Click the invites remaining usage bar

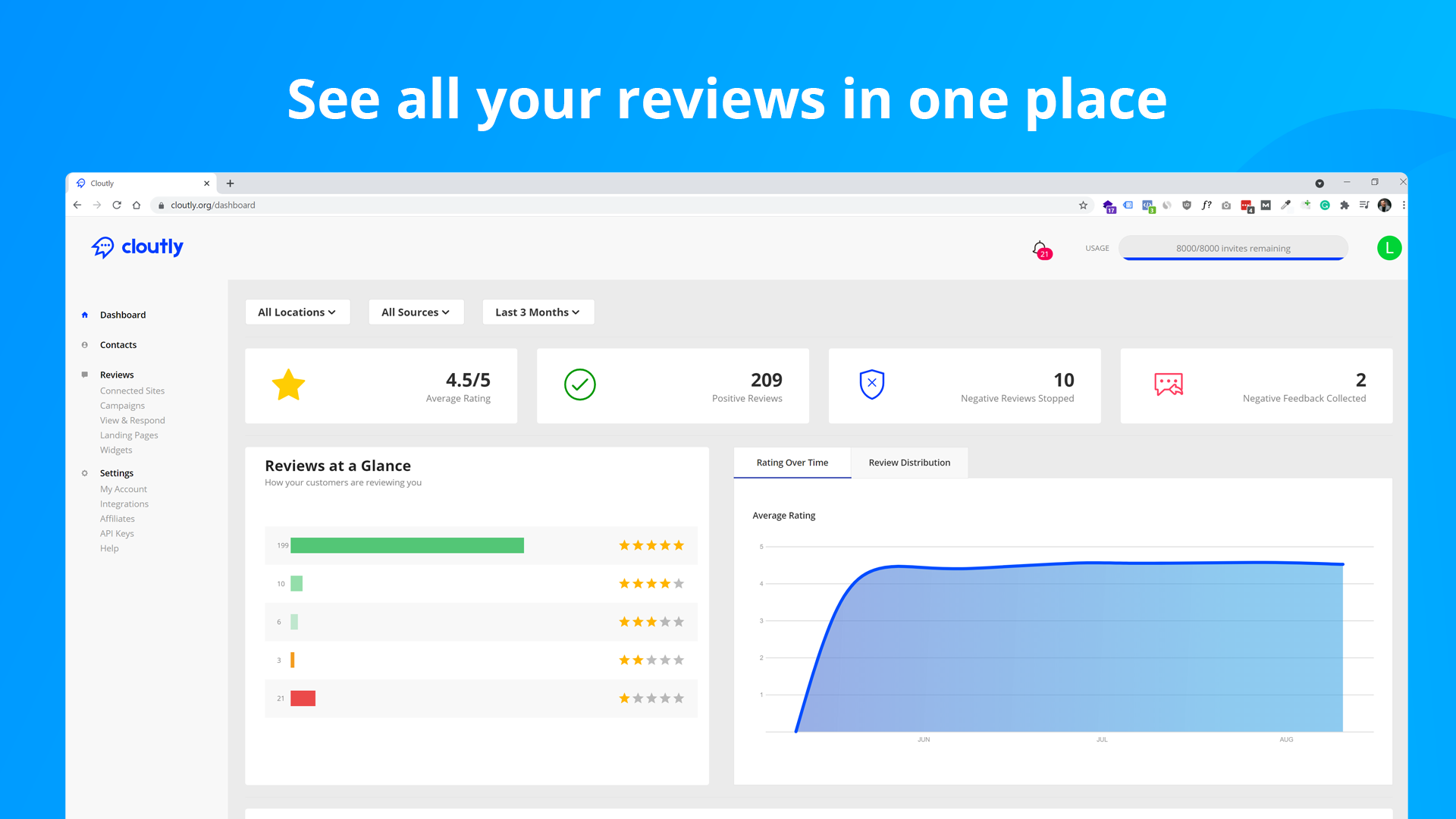pyautogui.click(x=1233, y=248)
